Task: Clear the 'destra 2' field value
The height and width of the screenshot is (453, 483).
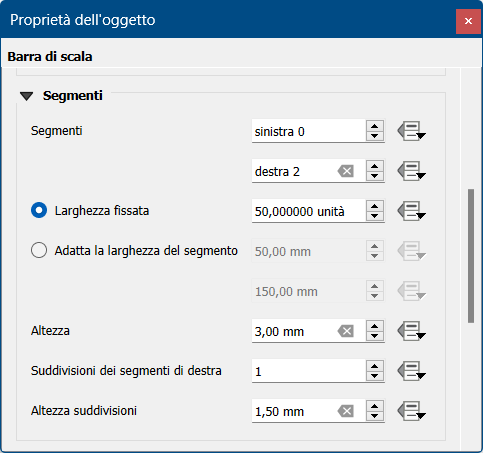Action: [346, 172]
